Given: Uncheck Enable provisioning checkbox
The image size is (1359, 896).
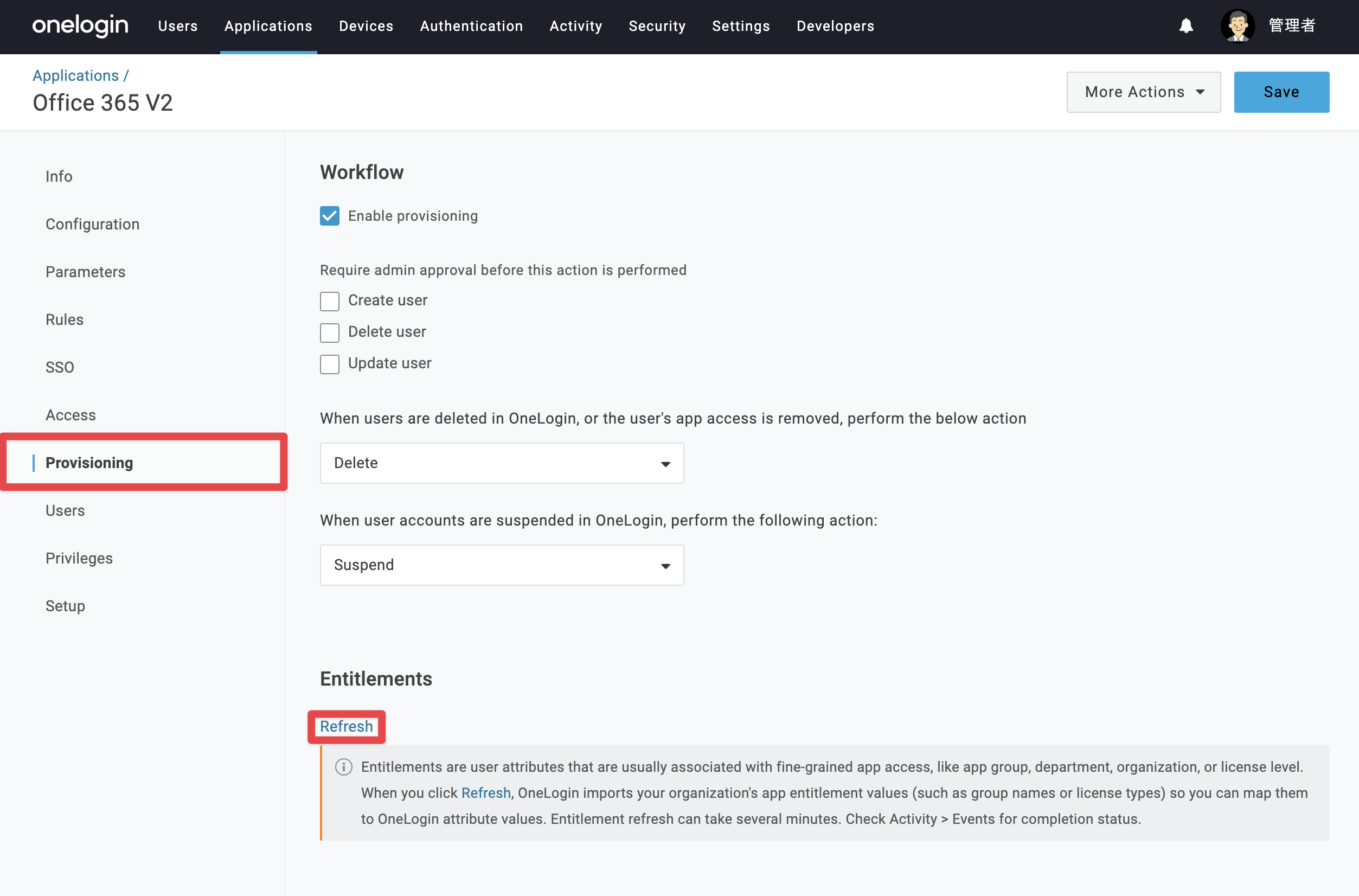Looking at the screenshot, I should point(330,216).
